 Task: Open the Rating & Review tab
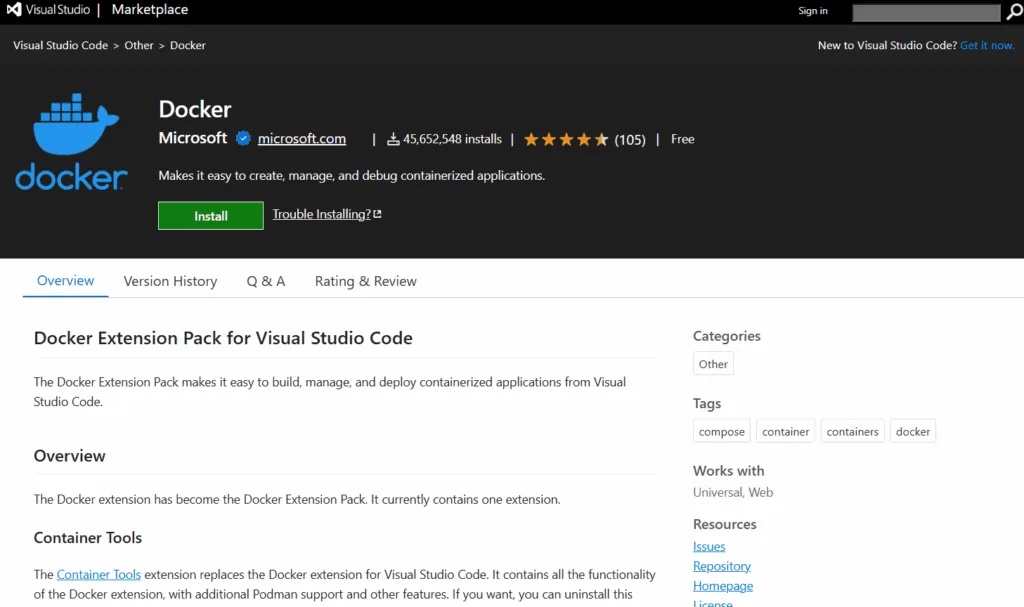[366, 281]
